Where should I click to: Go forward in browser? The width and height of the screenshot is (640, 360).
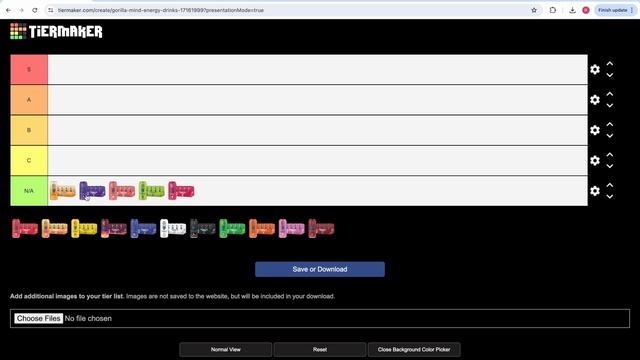(x=21, y=10)
